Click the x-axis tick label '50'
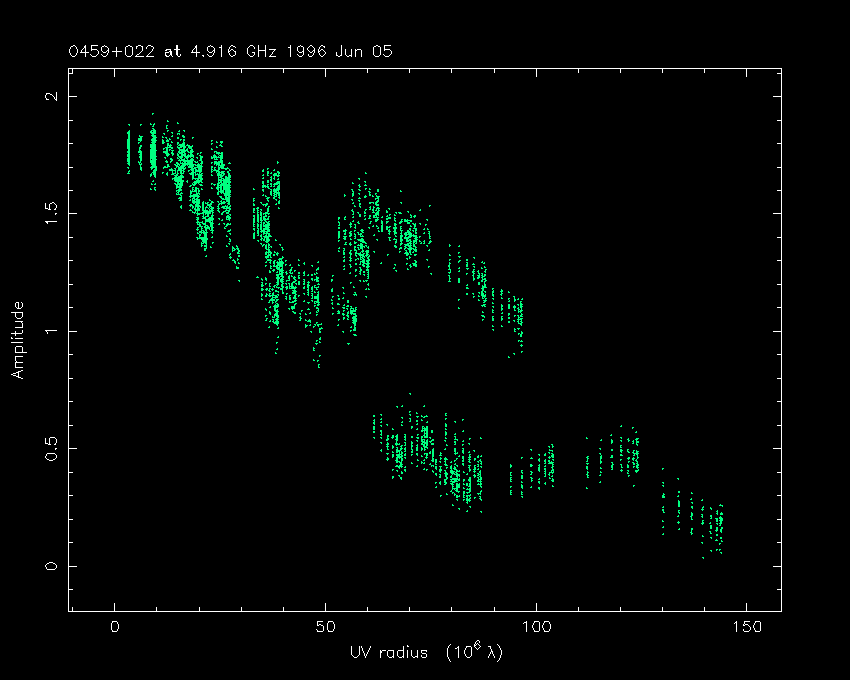 tap(325, 627)
